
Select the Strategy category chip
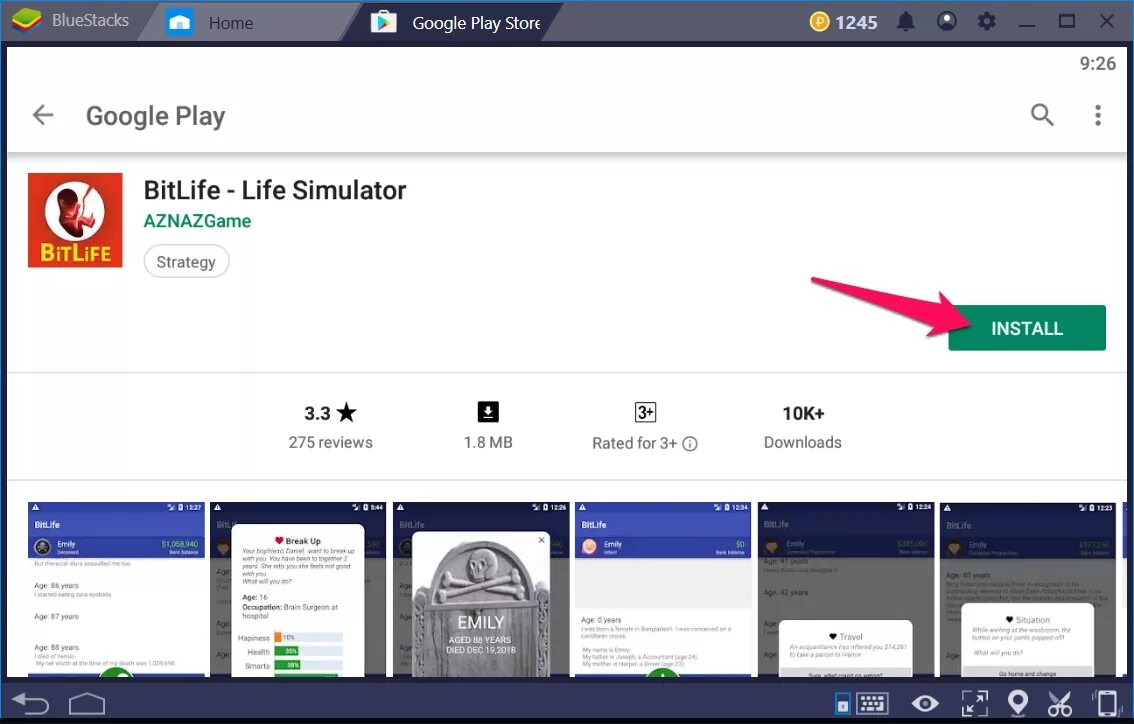187,261
